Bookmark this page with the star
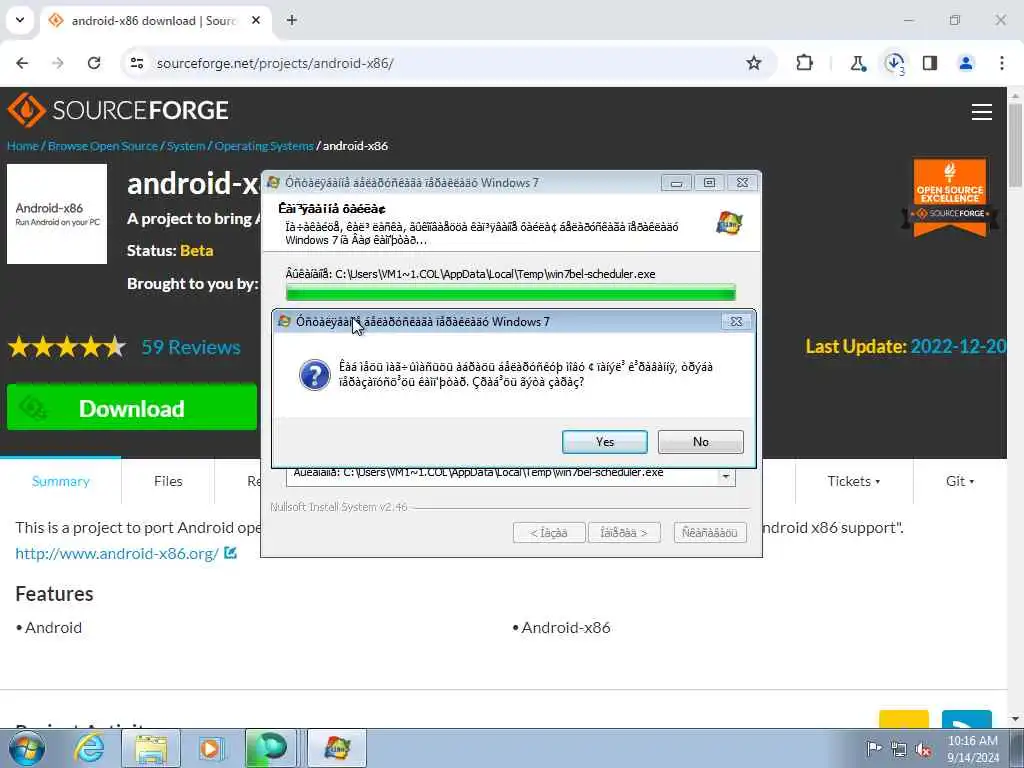 pyautogui.click(x=754, y=63)
